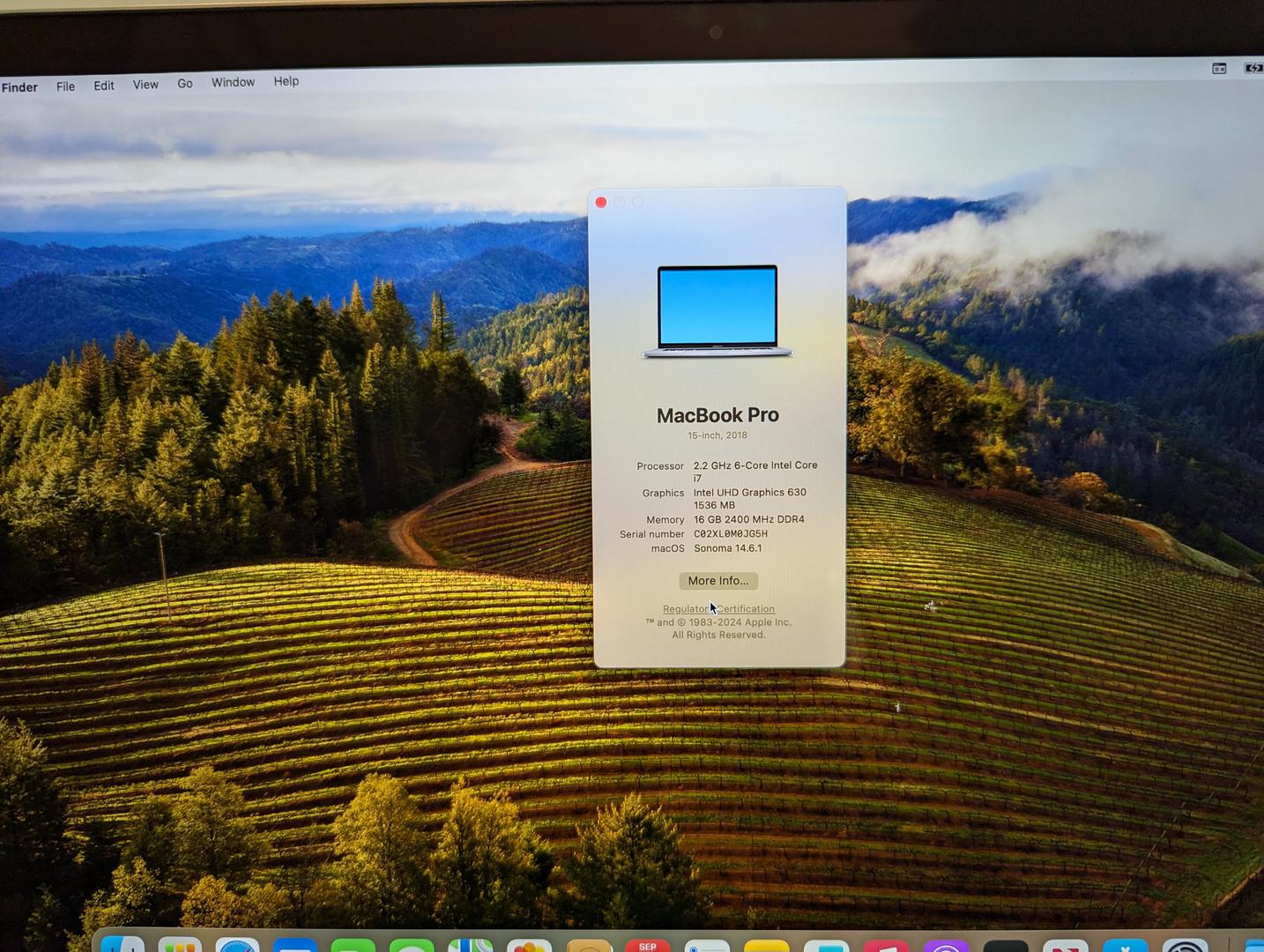The height and width of the screenshot is (952, 1264).
Task: Click the MacBook Pro laptop image
Action: click(x=718, y=311)
